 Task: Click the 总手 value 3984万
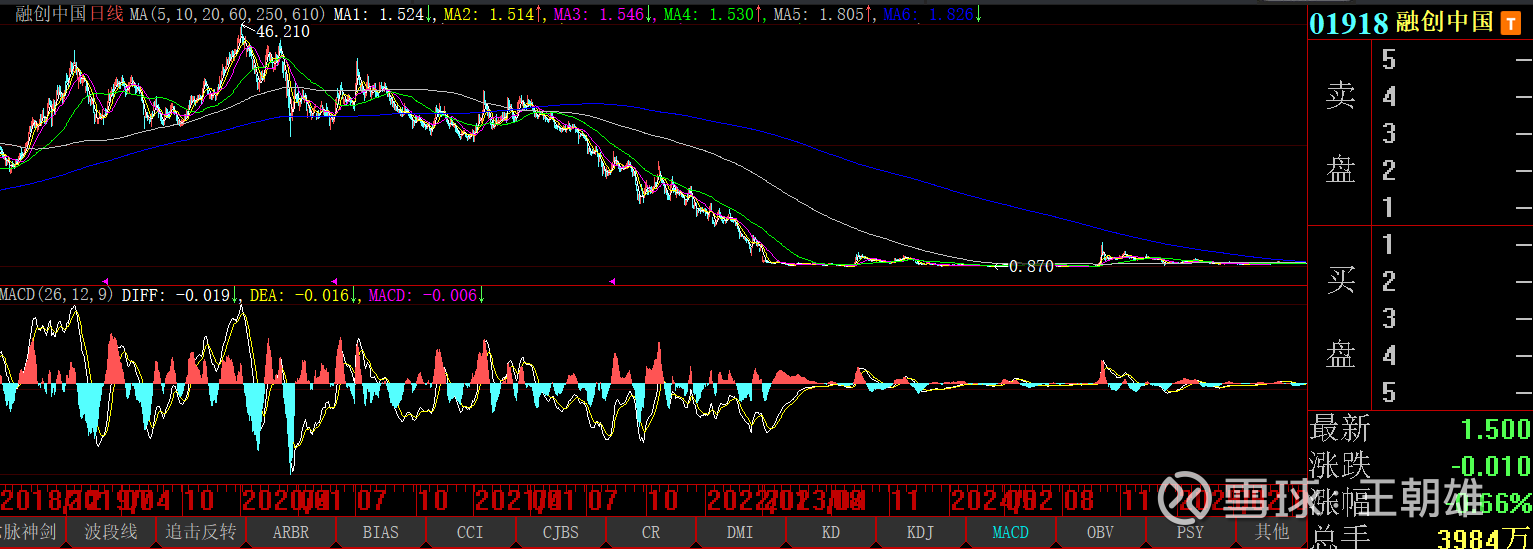point(1484,538)
